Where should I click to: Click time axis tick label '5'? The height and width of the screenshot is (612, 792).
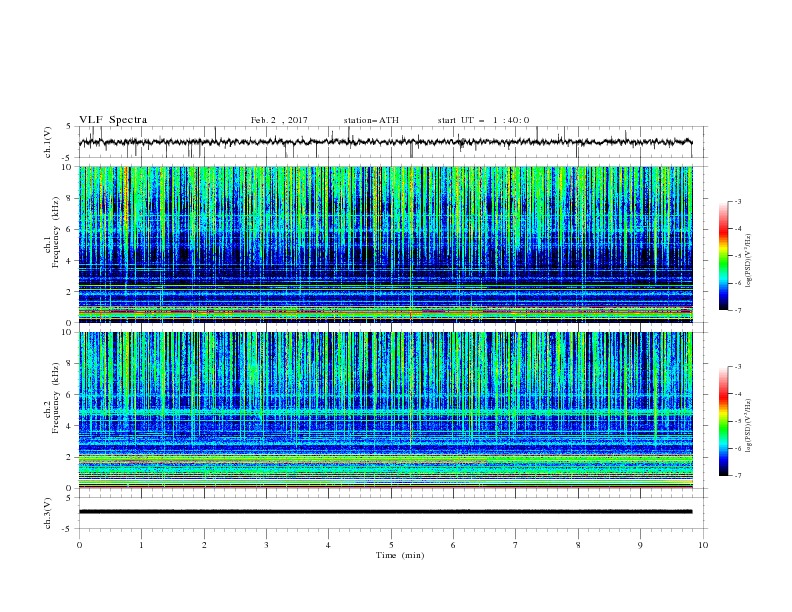(391, 545)
